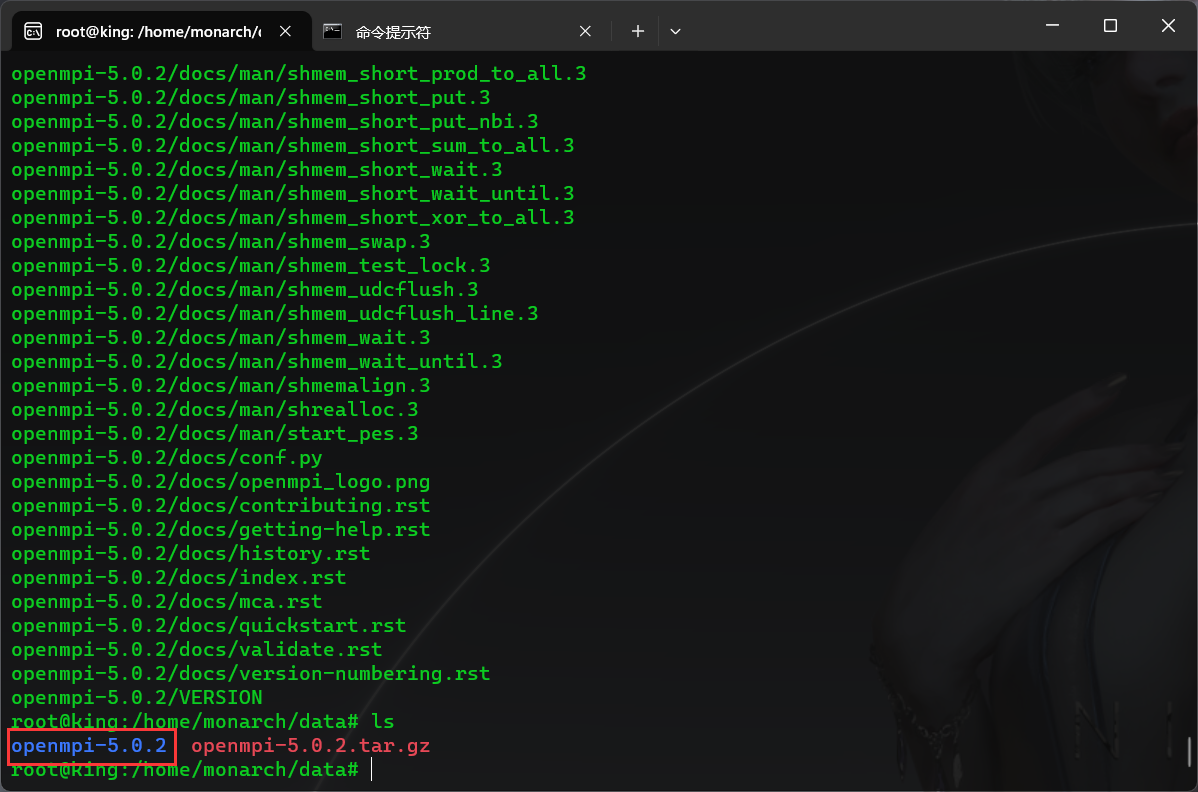The height and width of the screenshot is (792, 1198).
Task: Click the prompt line containing the ls command
Action: pos(202,722)
